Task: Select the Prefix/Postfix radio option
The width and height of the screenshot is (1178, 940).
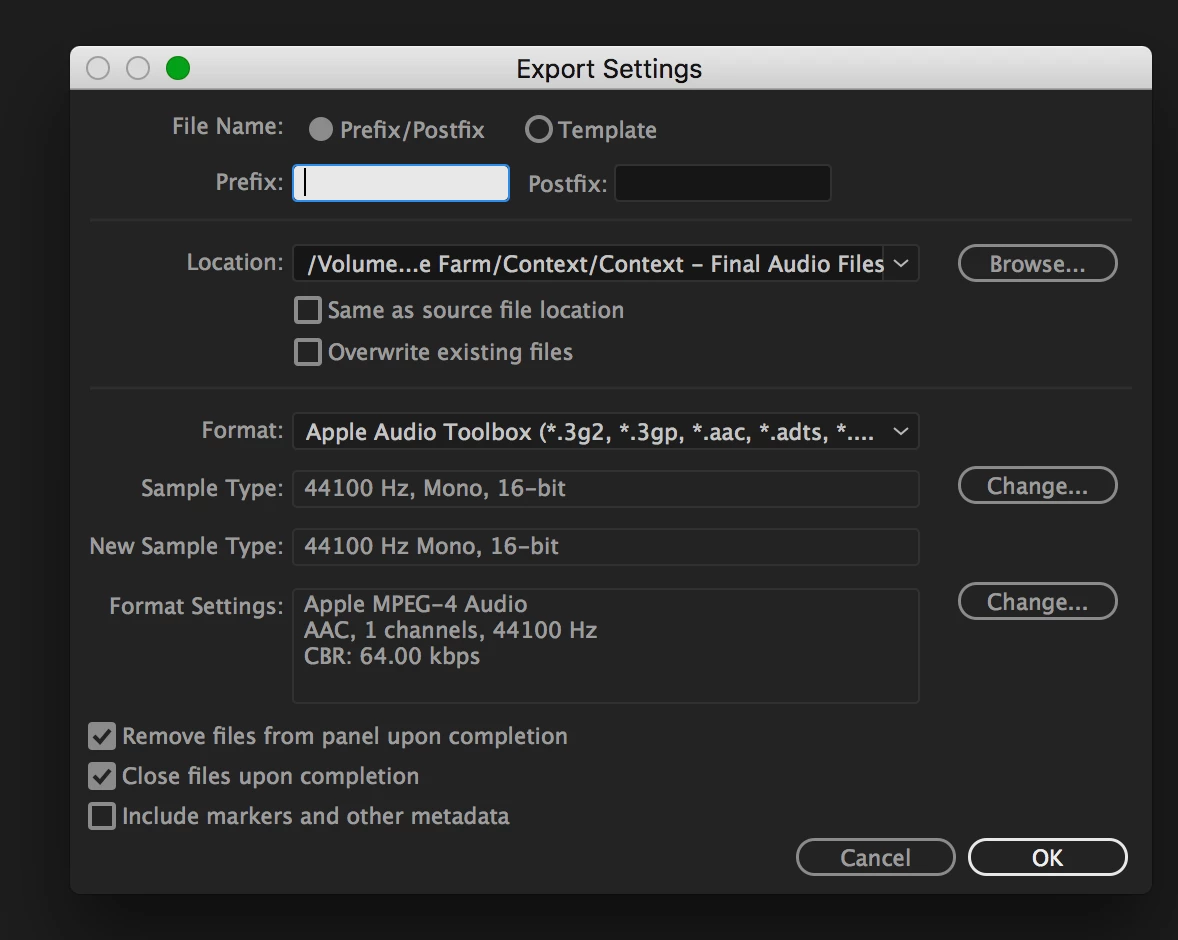Action: pos(321,130)
